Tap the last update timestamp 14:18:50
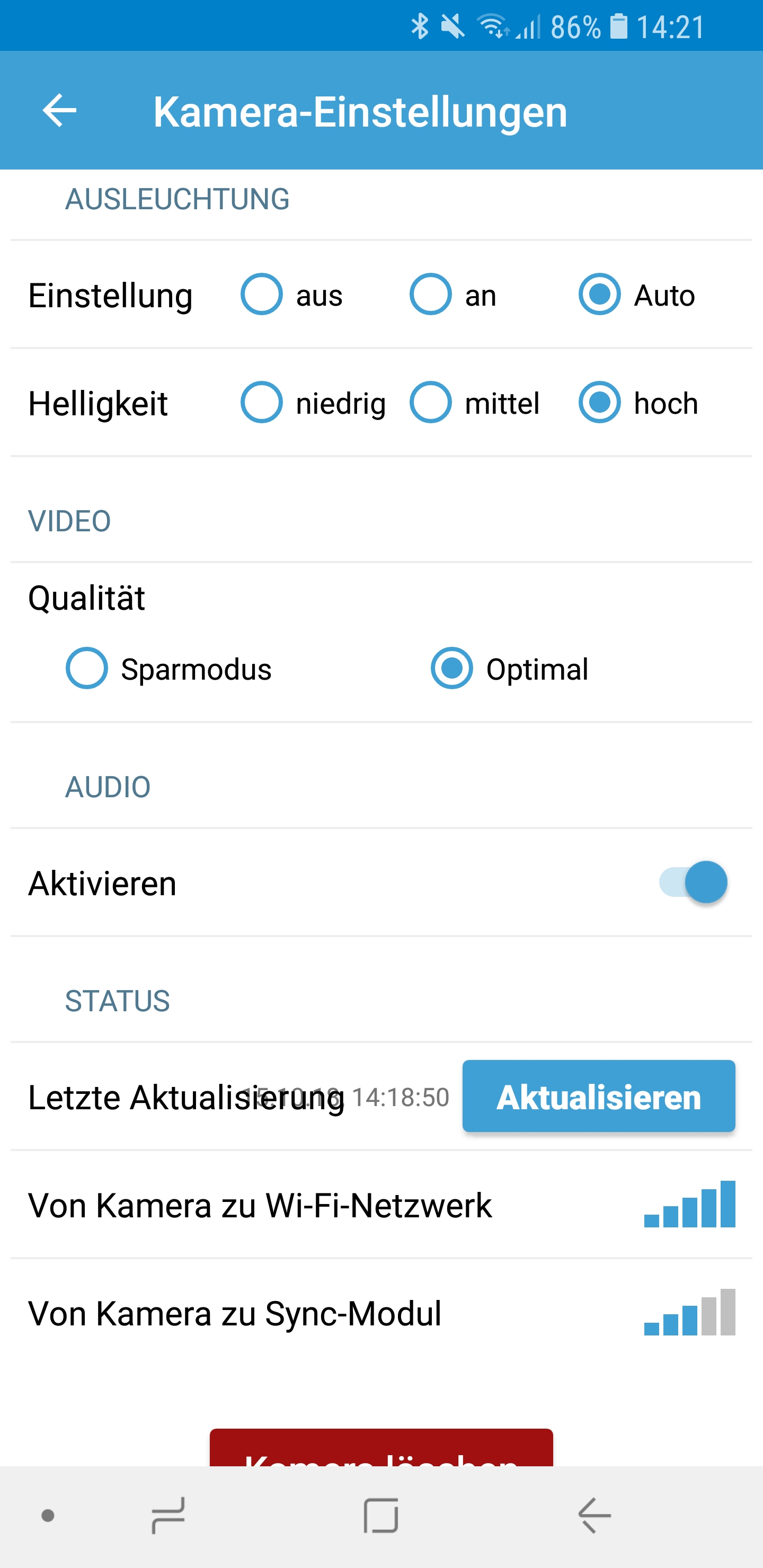 click(401, 1097)
